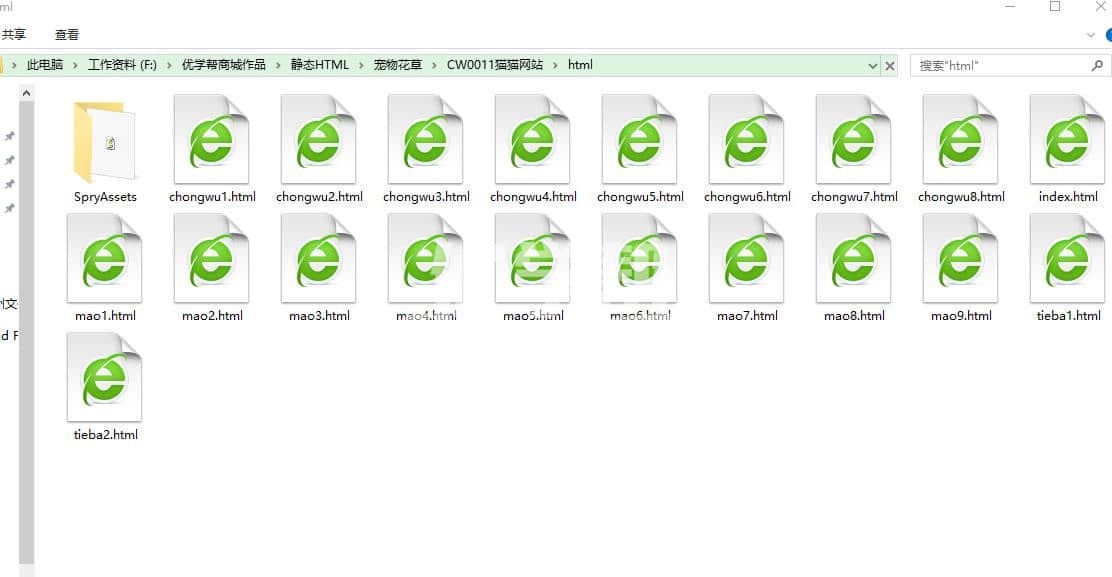Expand the ribbon with the chevron
The image size is (1112, 577).
(1091, 34)
